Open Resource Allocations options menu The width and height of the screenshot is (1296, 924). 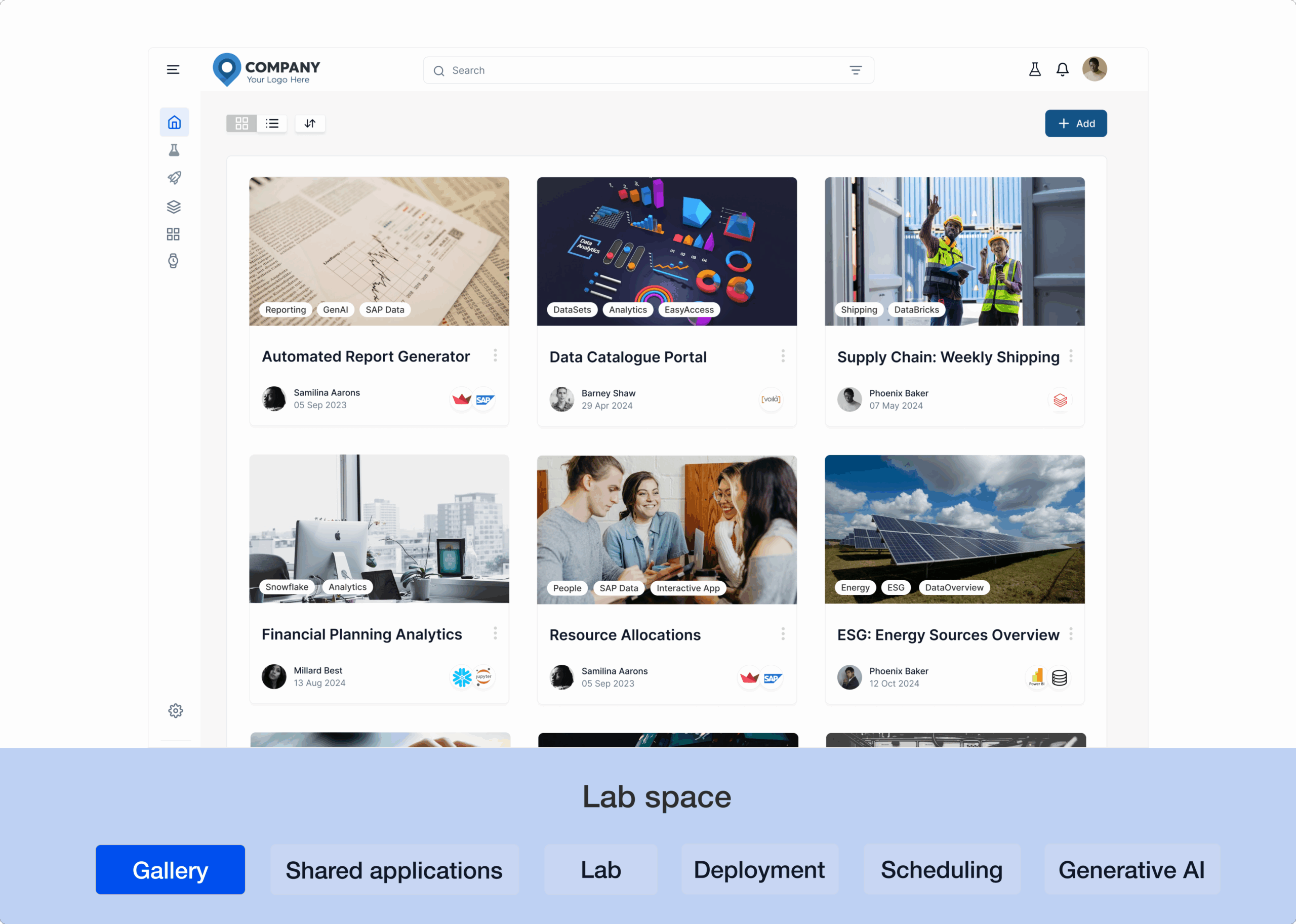(x=783, y=633)
